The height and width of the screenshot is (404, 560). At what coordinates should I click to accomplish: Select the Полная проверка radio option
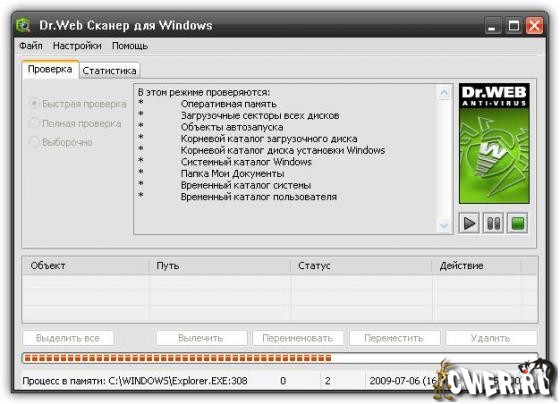tap(34, 123)
